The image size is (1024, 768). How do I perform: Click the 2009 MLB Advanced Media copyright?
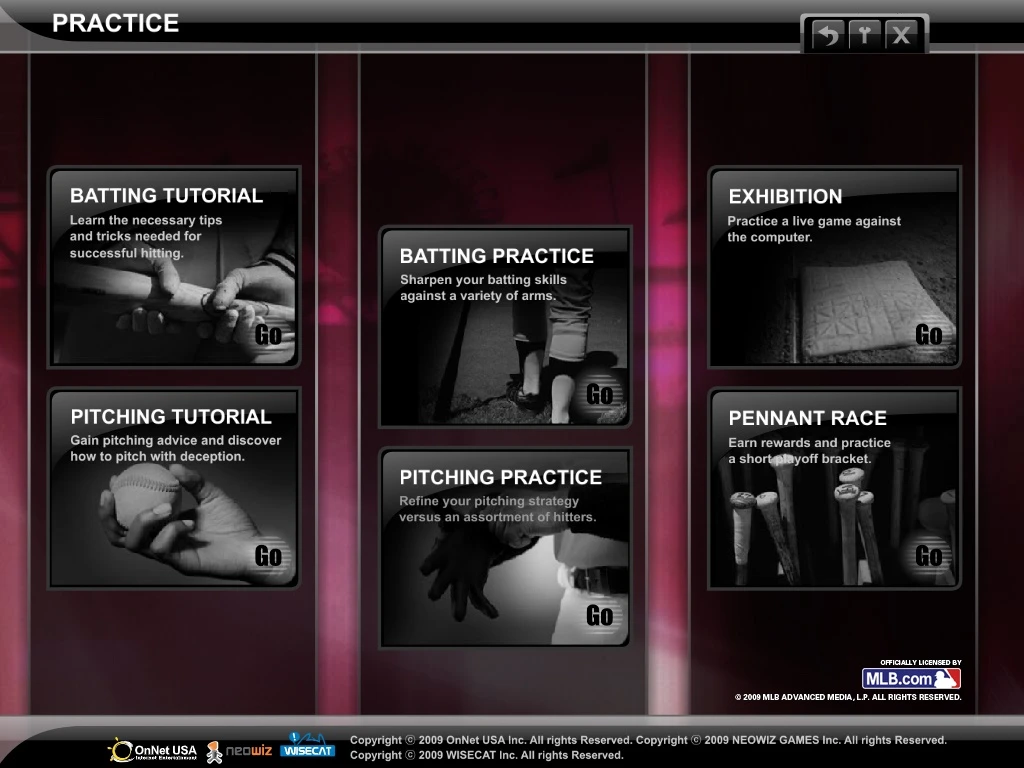click(x=848, y=697)
